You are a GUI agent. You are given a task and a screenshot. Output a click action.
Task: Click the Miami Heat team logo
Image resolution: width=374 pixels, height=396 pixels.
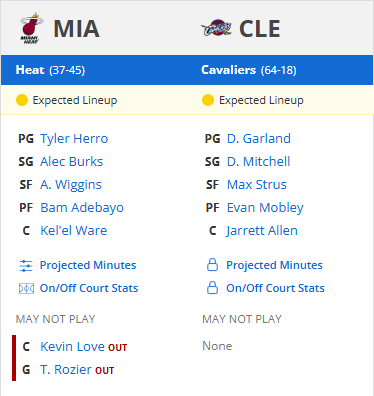(x=31, y=28)
